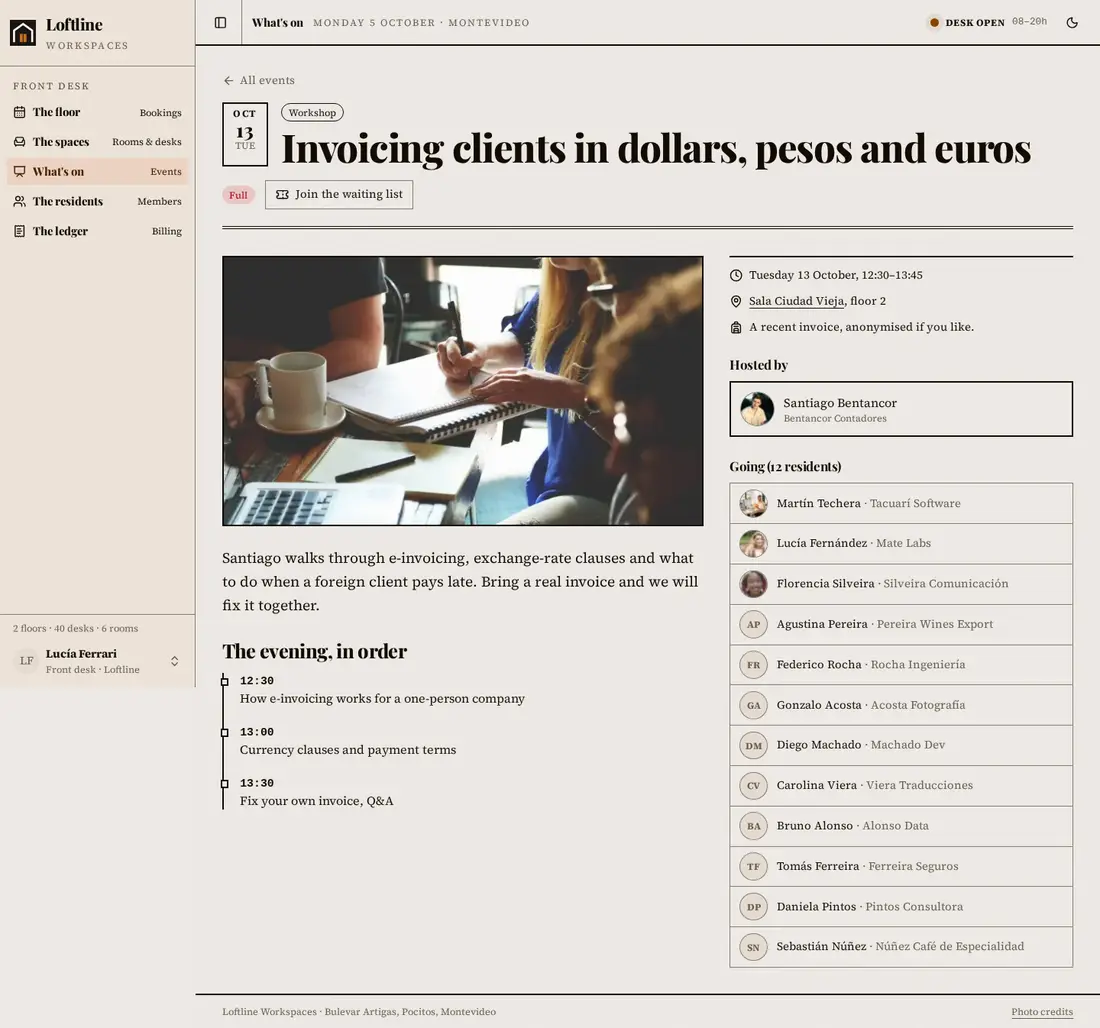Click the Loftline house logo icon
The height and width of the screenshot is (1028, 1100).
click(x=22, y=33)
